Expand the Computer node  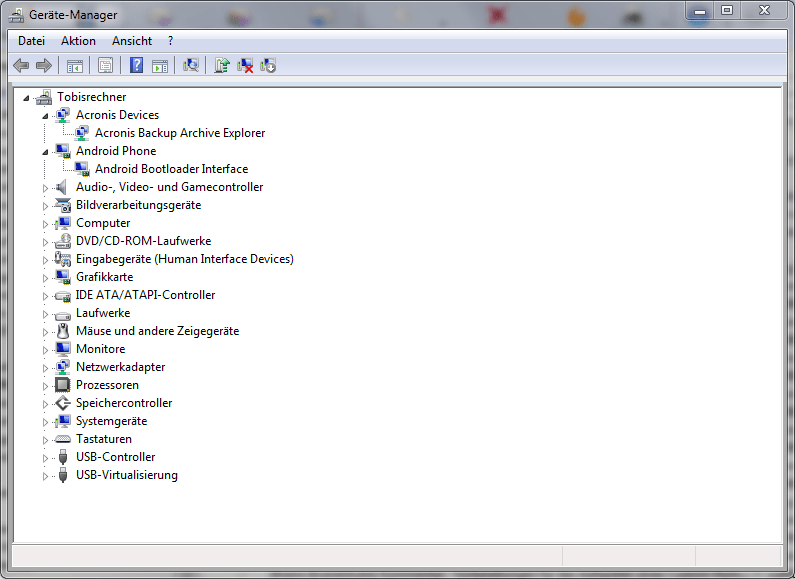pyautogui.click(x=45, y=224)
